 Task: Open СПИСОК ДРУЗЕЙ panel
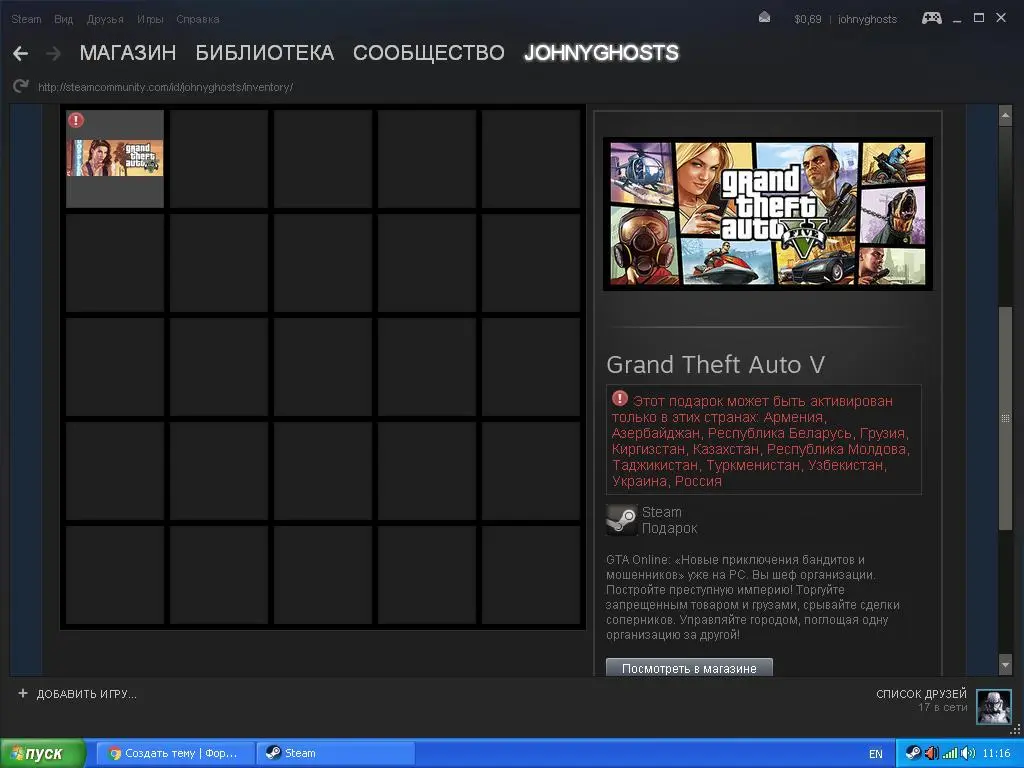(x=921, y=694)
